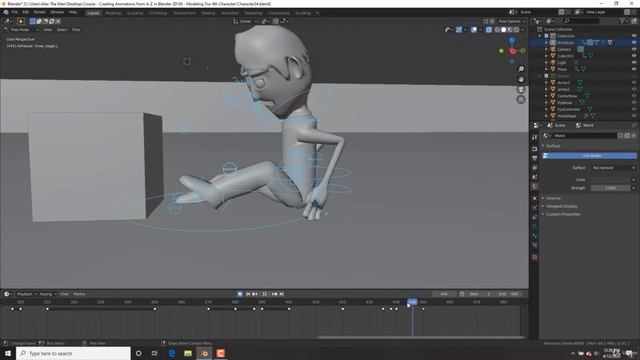640x360 pixels.
Task: Open the File menu
Action: 15,12
